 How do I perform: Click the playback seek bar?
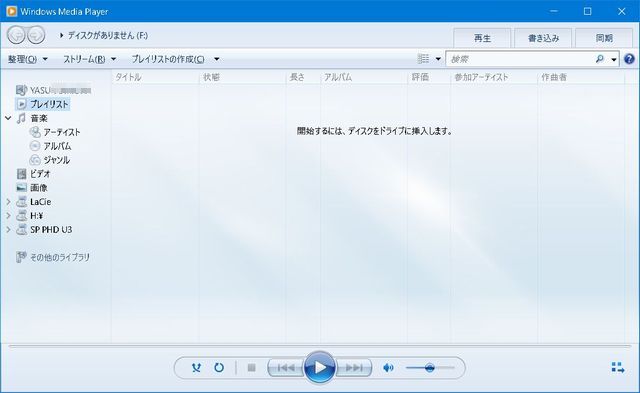coord(320,346)
